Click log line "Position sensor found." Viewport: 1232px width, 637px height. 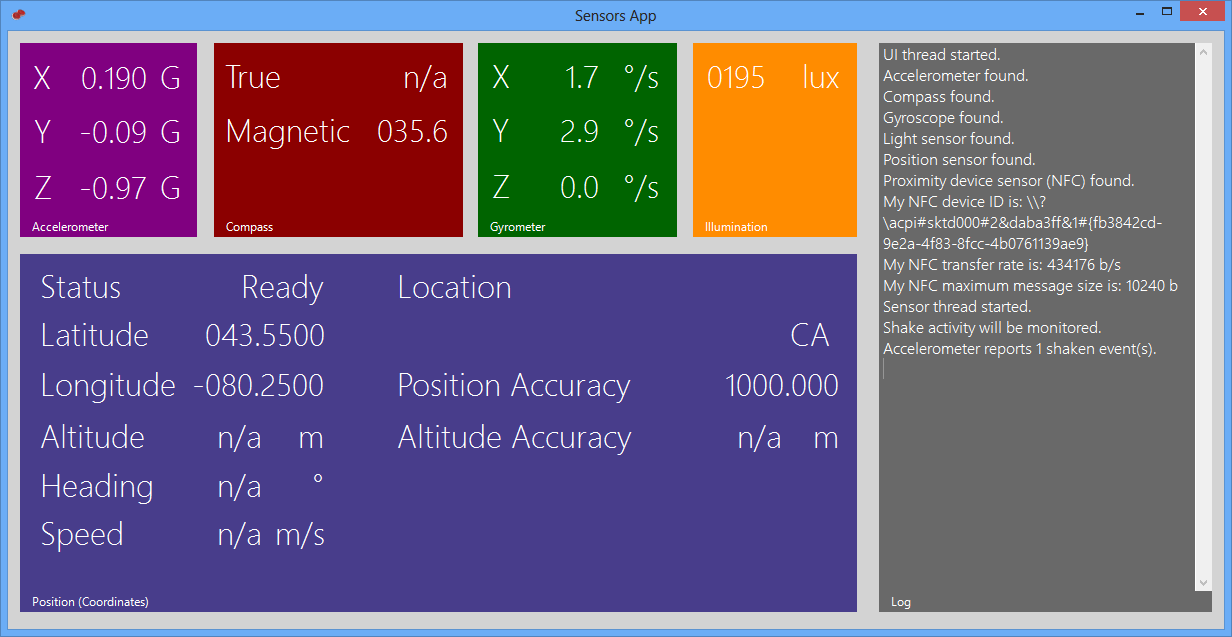click(959, 160)
